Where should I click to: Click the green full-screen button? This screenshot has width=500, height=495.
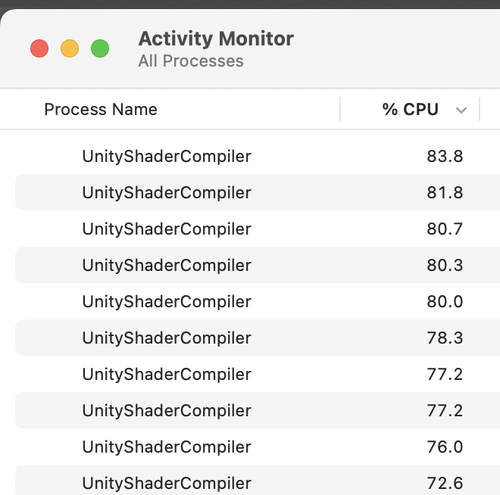(100, 48)
